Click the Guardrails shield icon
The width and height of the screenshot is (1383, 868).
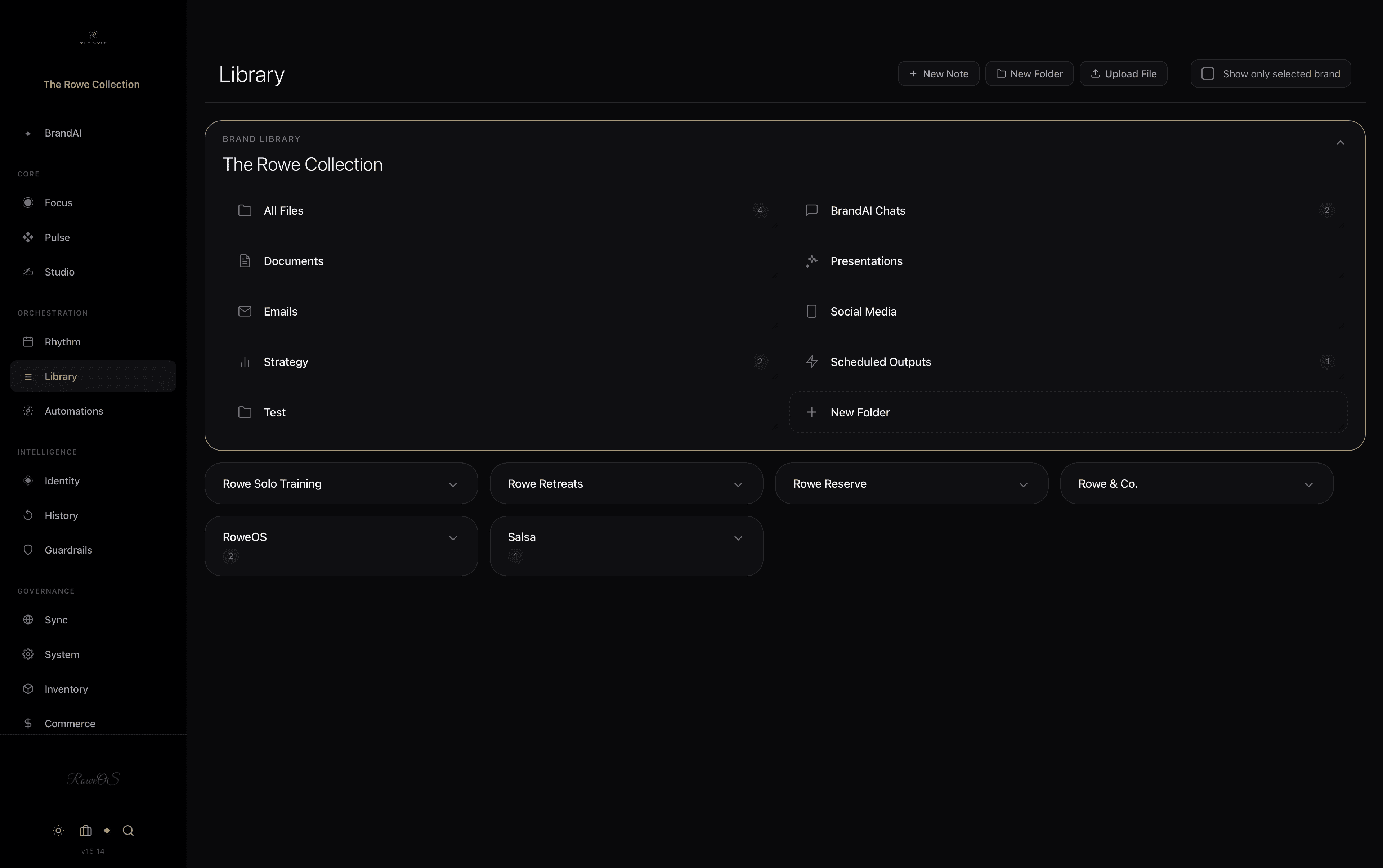pos(28,549)
